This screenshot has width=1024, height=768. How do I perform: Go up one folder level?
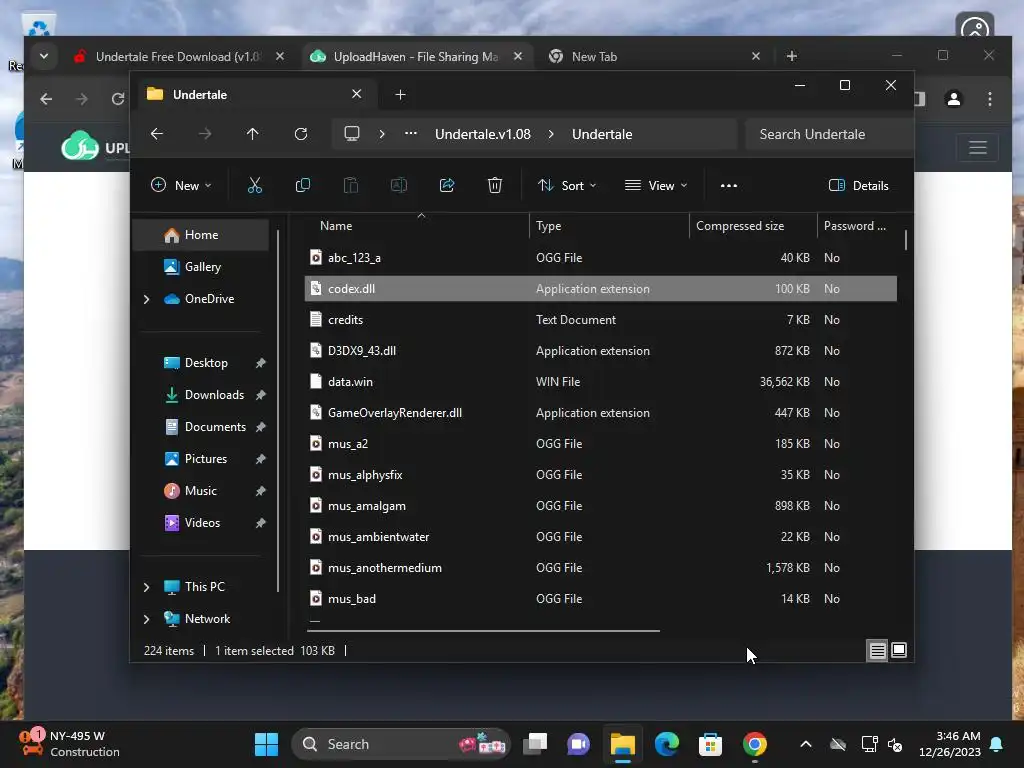coord(253,134)
